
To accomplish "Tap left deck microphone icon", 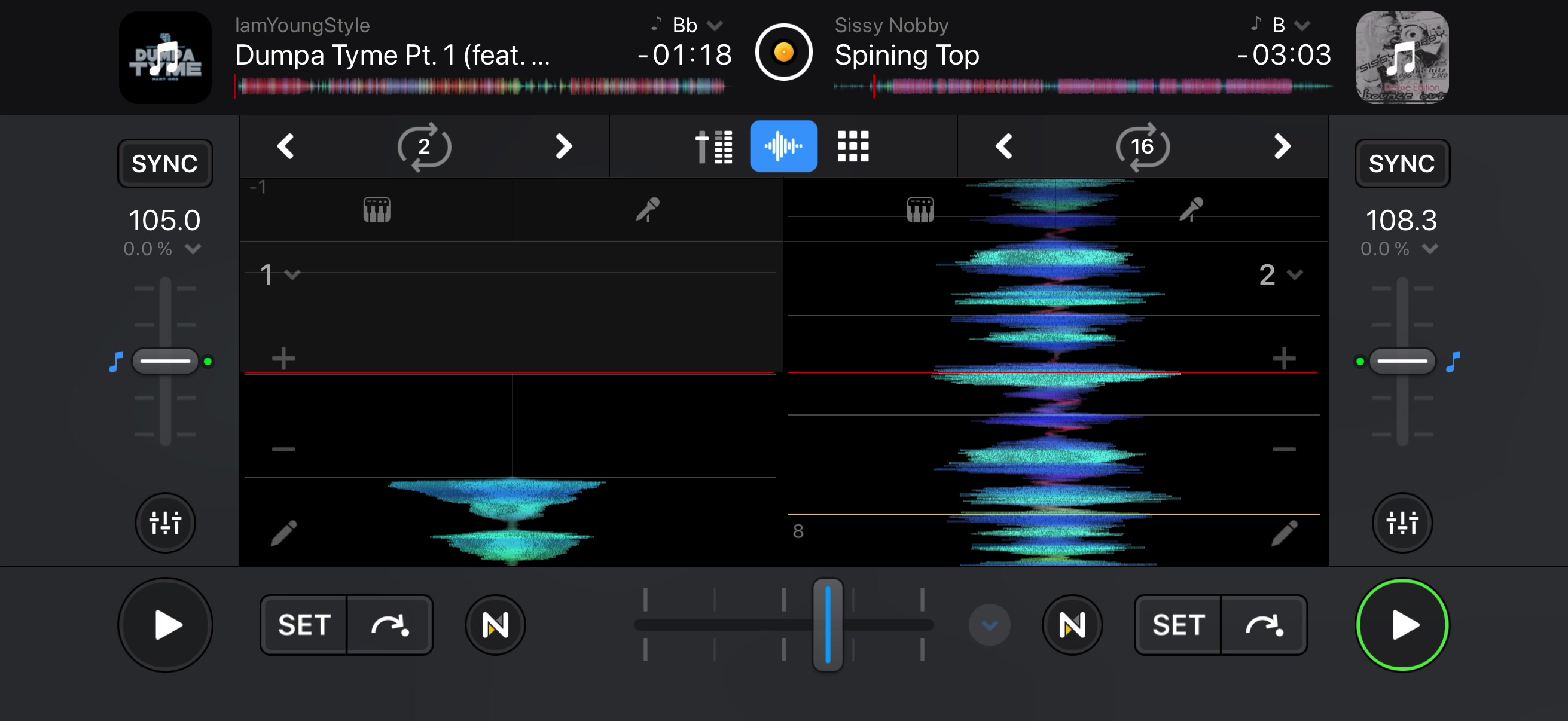I will click(x=648, y=209).
